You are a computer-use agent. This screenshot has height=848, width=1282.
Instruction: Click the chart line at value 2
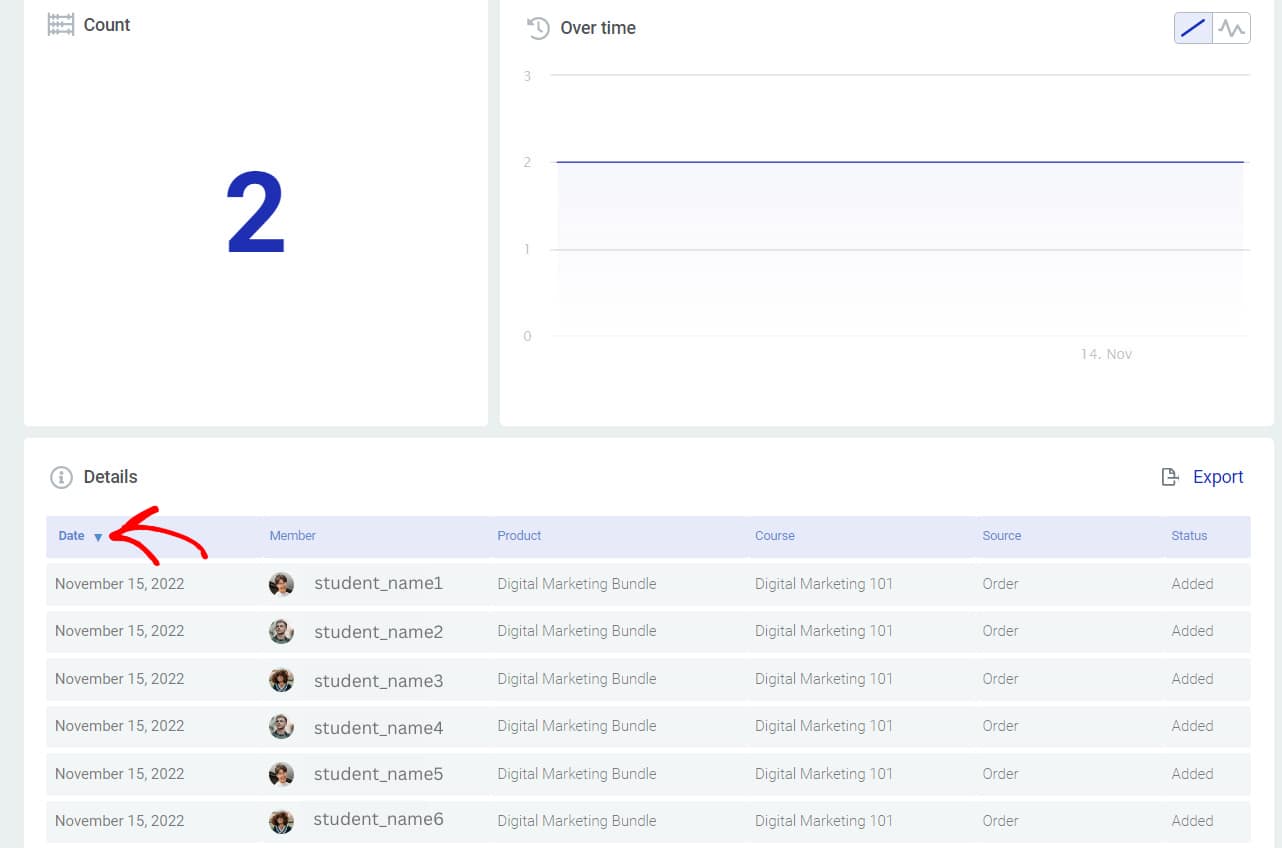tap(900, 162)
